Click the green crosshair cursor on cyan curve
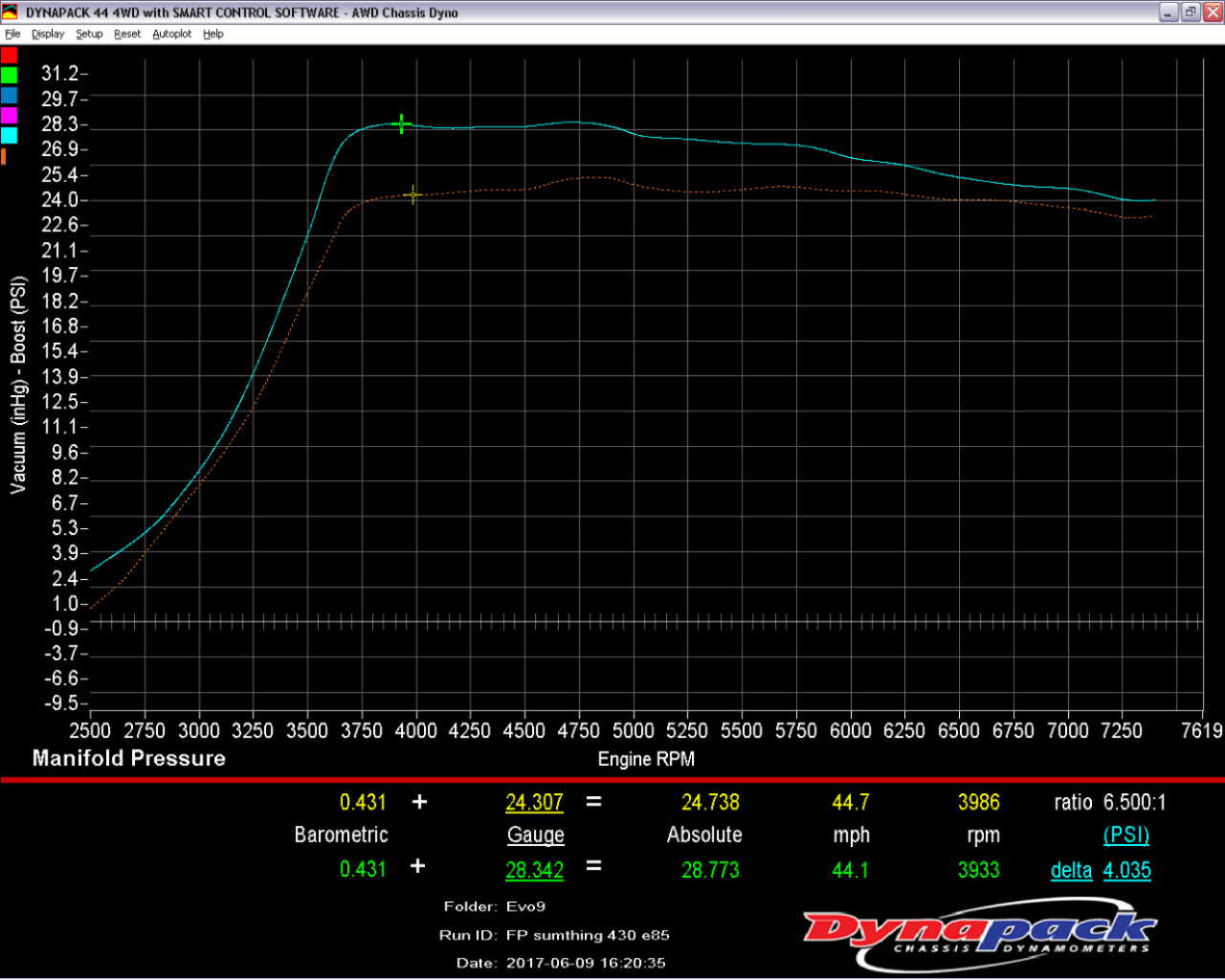1225x980 pixels. [x=402, y=123]
